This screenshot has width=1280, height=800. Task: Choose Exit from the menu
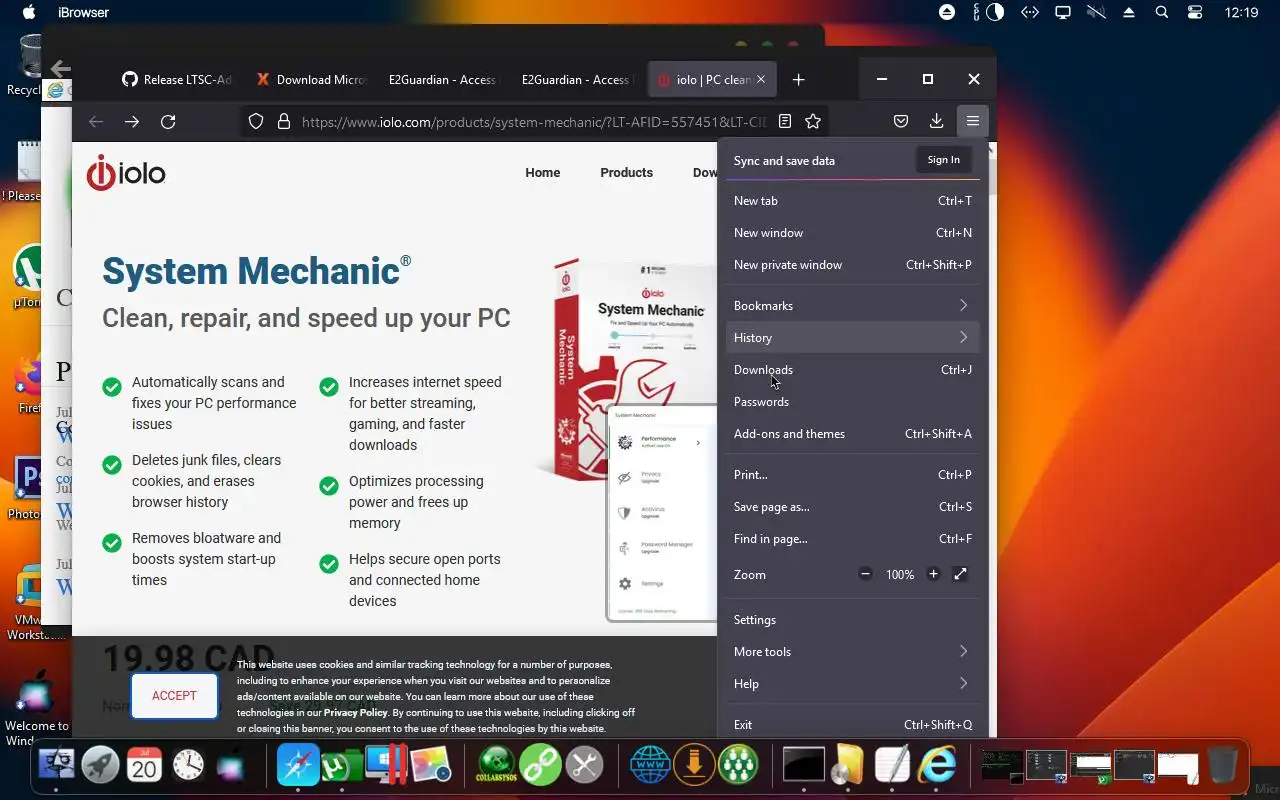click(x=852, y=725)
